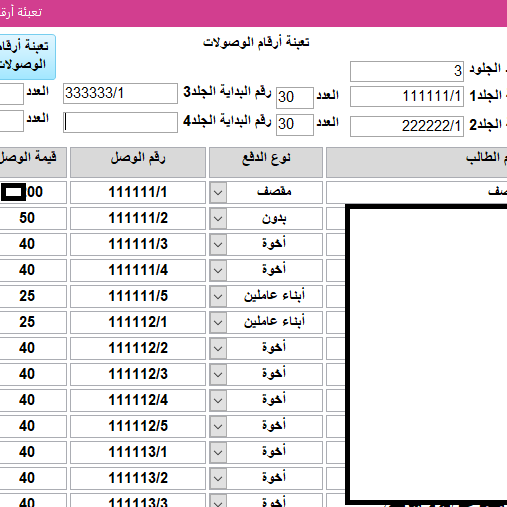This screenshot has width=507, height=507.
Task: Select receipt number cell 111112/3
Action: [138, 374]
